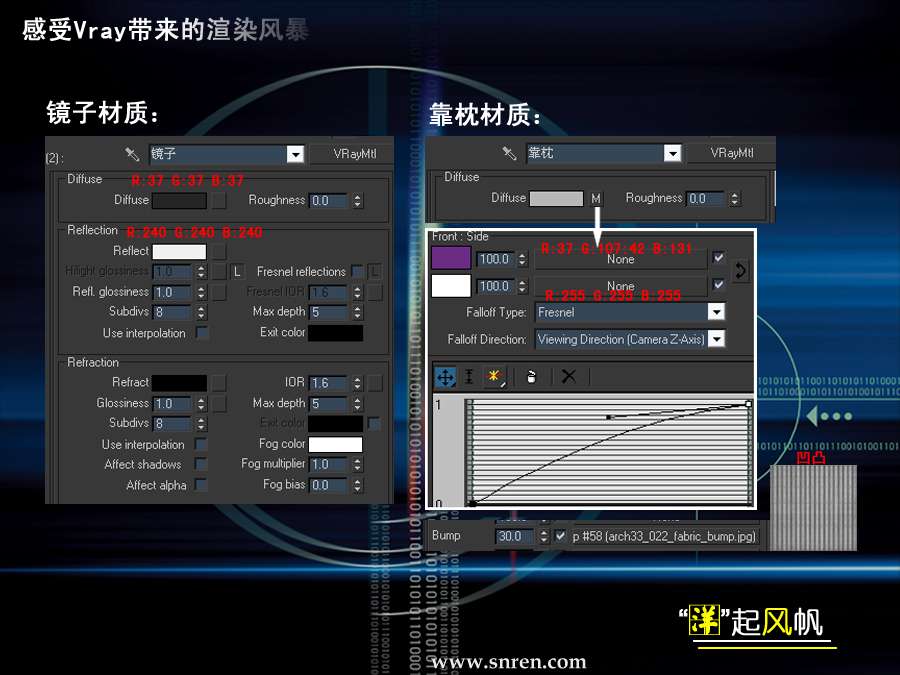The image size is (900, 675).
Task: Click Bump amount 30.0 field
Action: point(515,536)
